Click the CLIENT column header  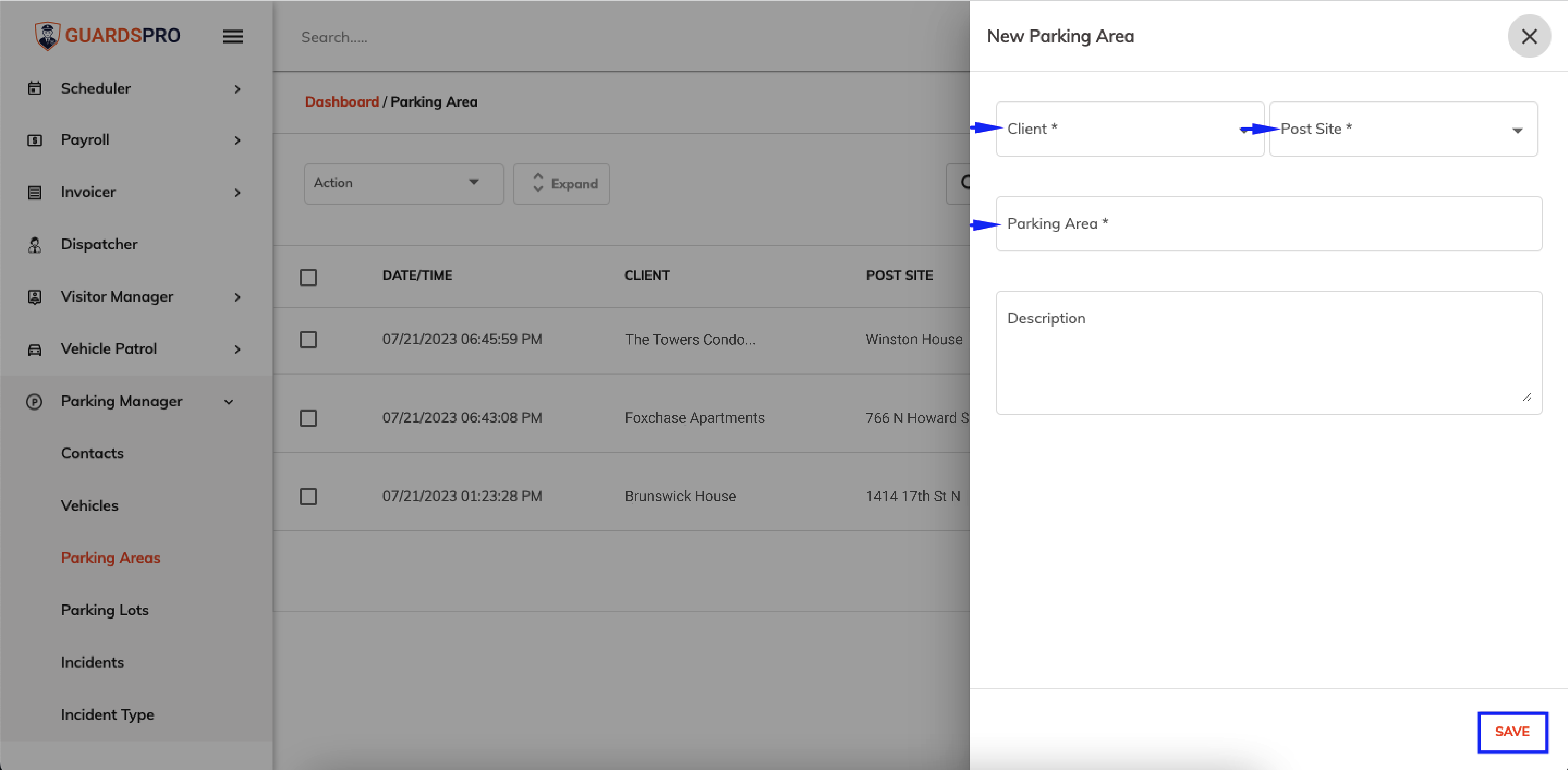click(646, 275)
